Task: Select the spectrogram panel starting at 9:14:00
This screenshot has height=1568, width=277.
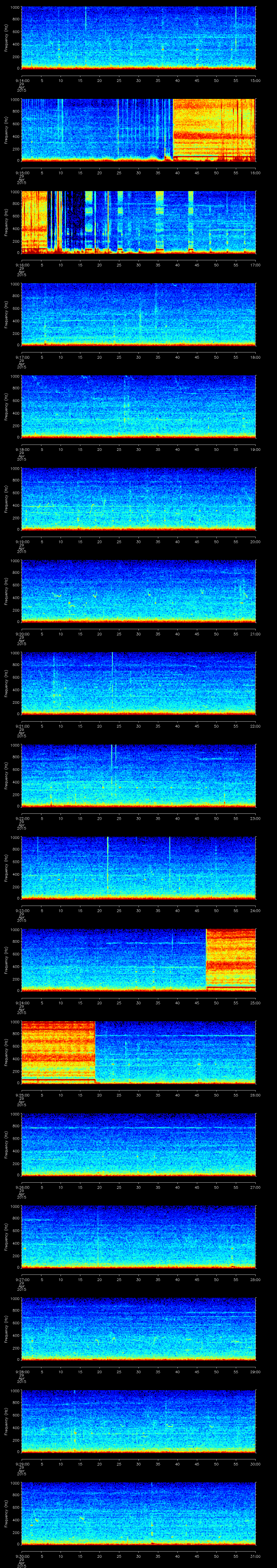Action: point(138,38)
